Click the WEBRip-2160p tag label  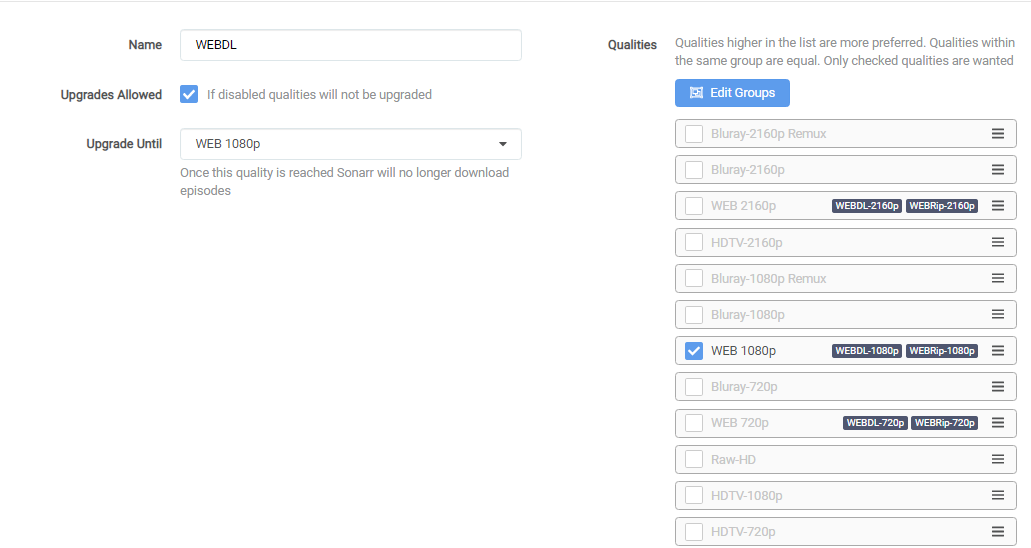tap(942, 206)
